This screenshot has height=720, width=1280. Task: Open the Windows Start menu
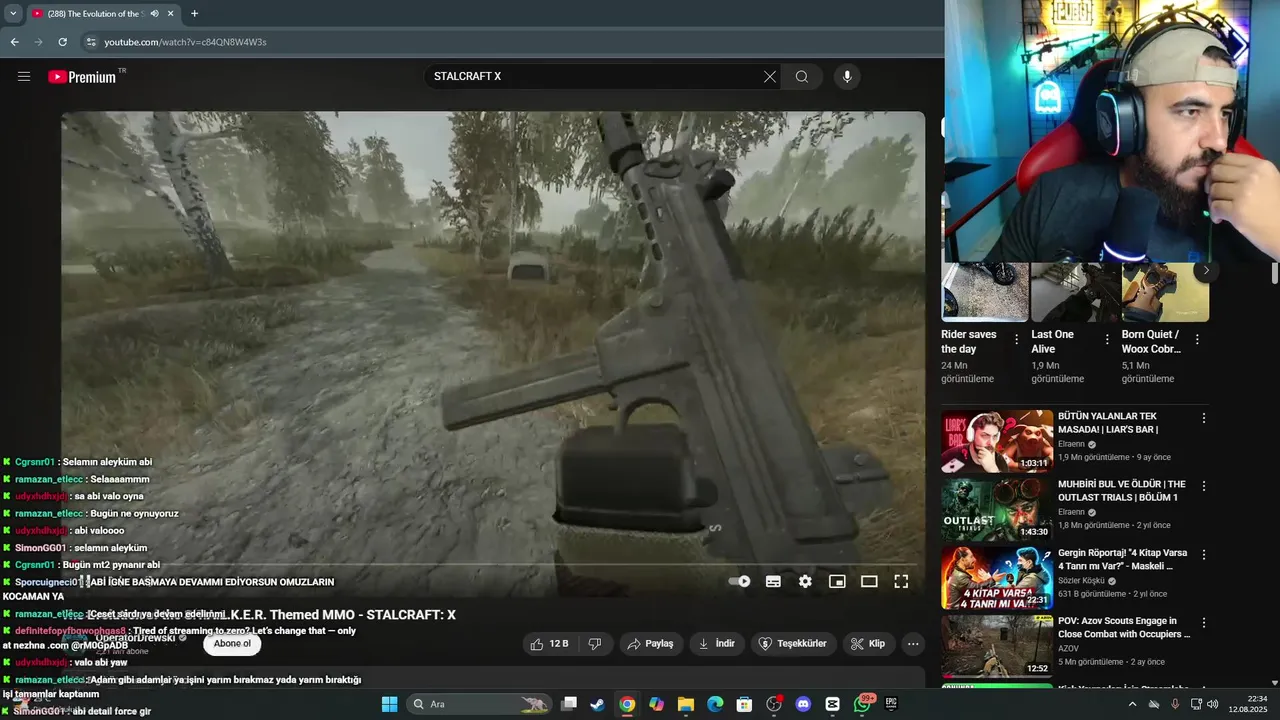click(389, 704)
